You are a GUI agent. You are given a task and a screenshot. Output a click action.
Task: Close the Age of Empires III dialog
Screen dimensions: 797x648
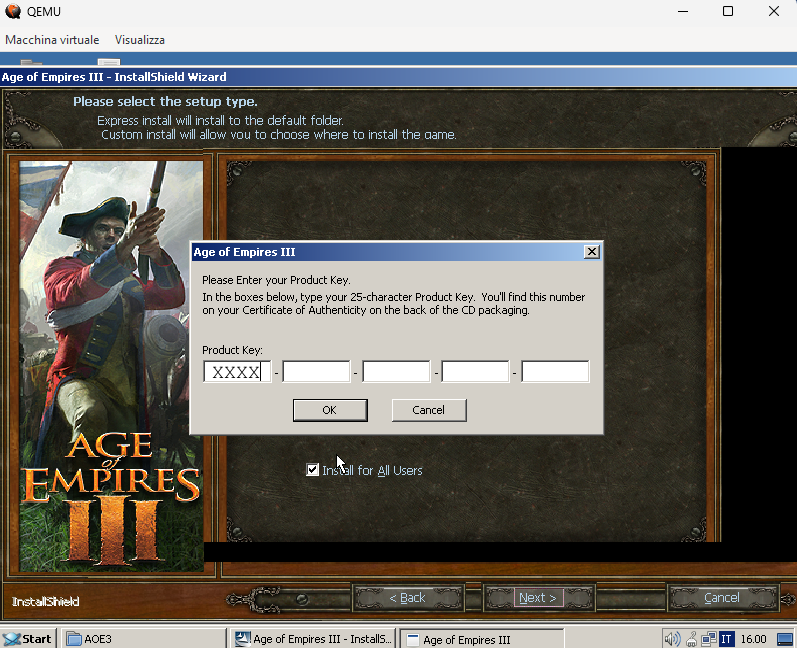pyautogui.click(x=592, y=252)
